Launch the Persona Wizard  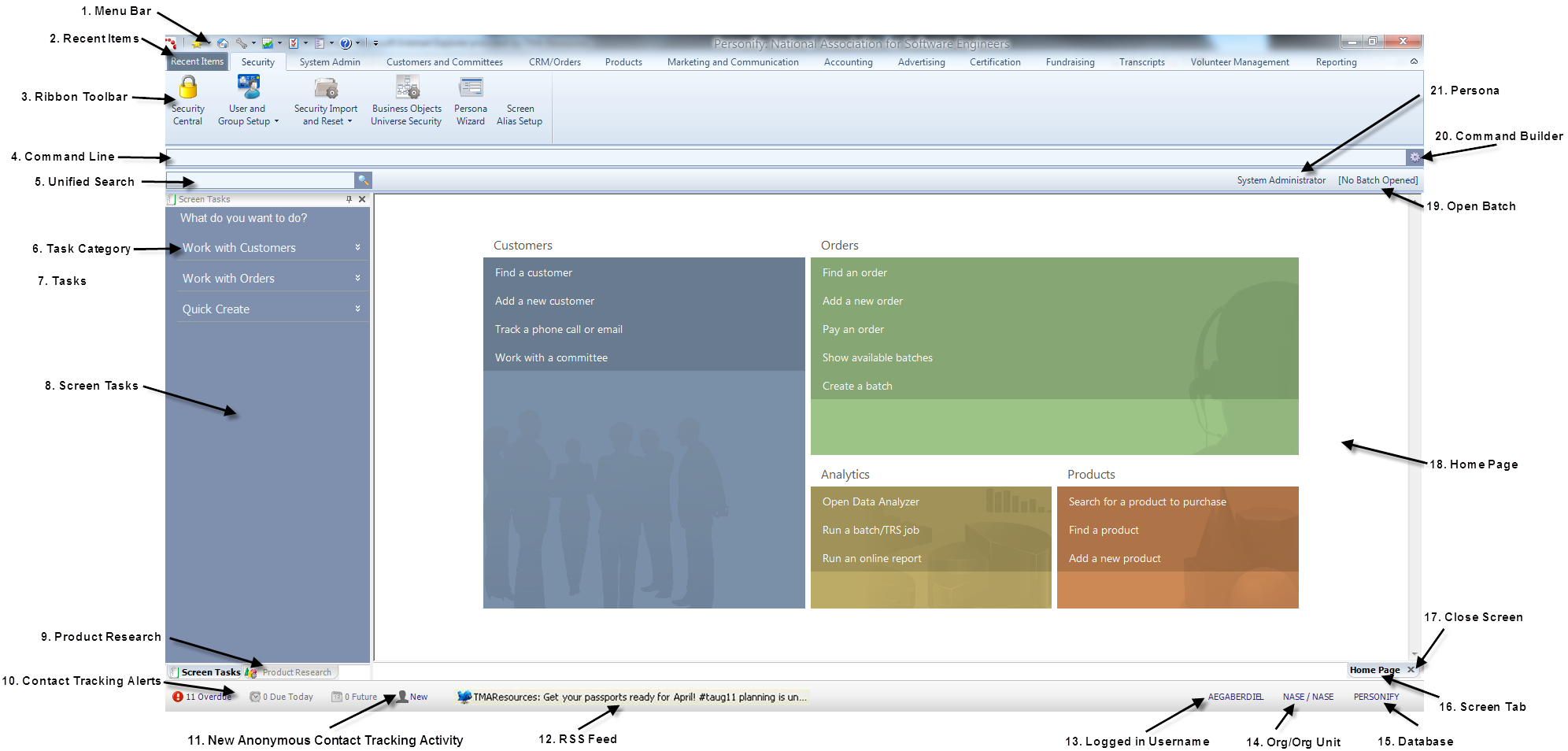point(471,99)
